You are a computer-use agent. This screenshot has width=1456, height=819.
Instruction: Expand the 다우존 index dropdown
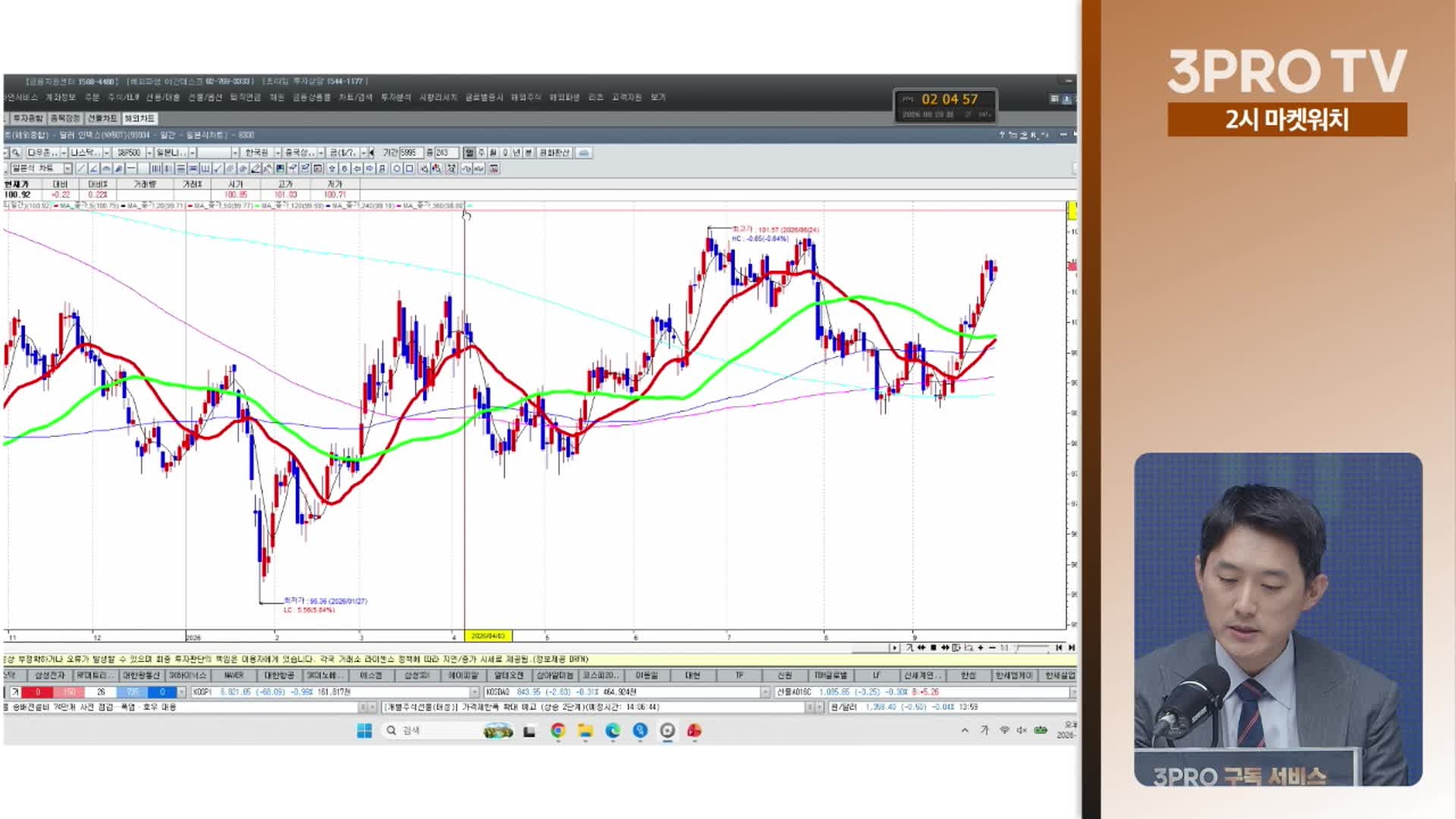pos(64,152)
